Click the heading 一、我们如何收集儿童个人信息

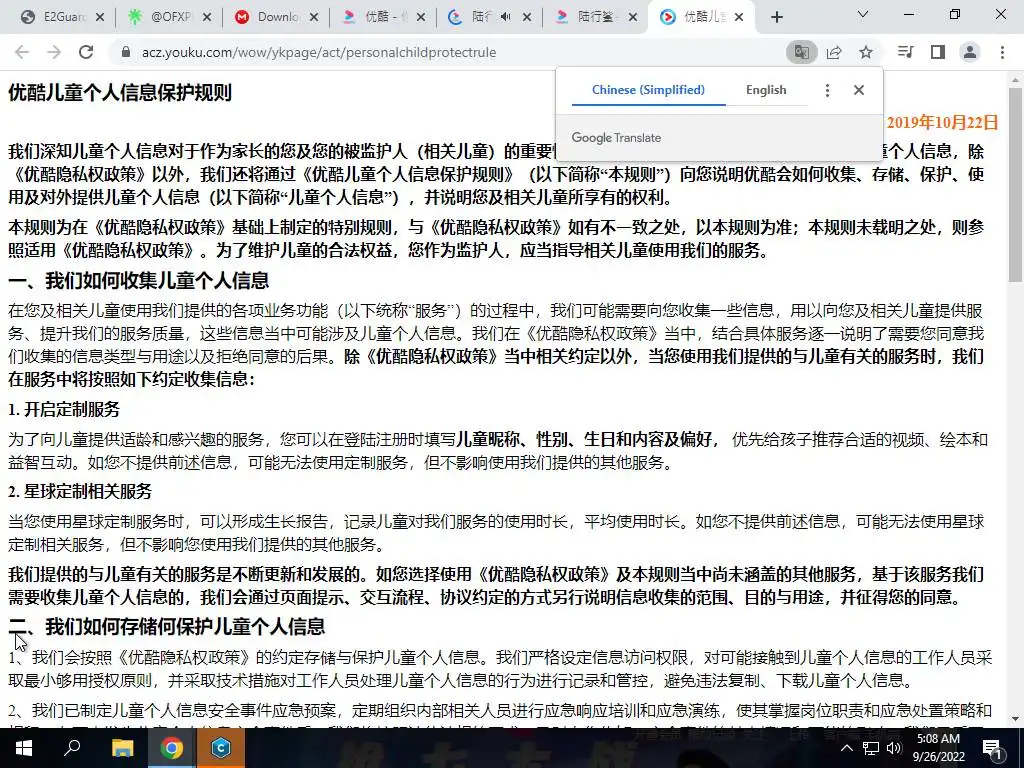point(138,281)
